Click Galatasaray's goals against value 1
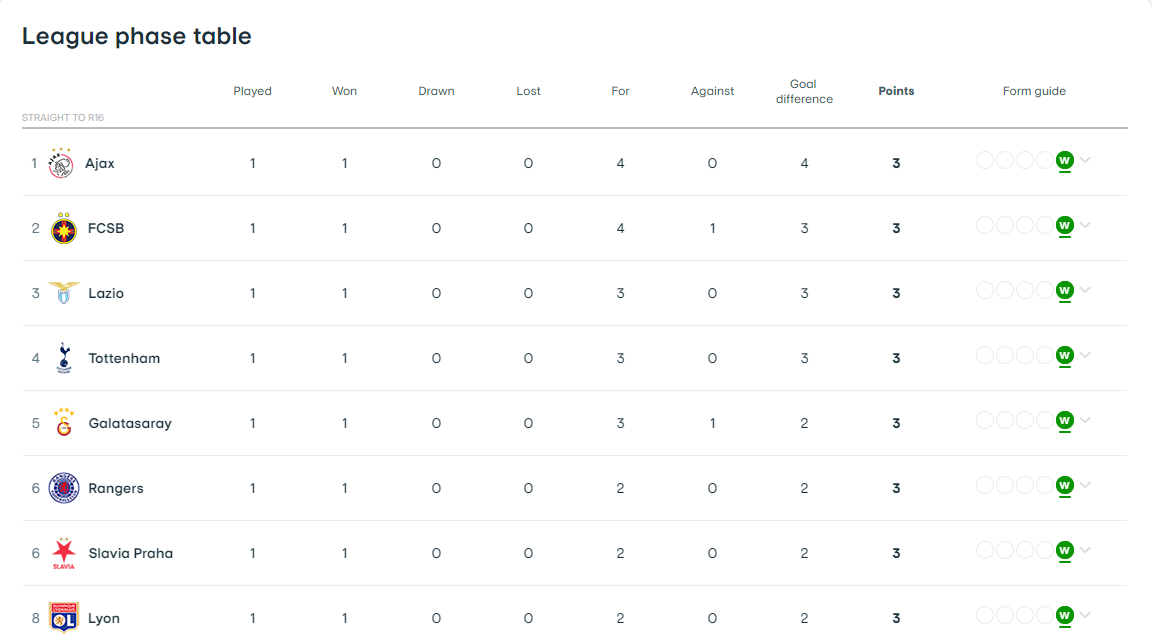1152x644 pixels. coord(713,423)
